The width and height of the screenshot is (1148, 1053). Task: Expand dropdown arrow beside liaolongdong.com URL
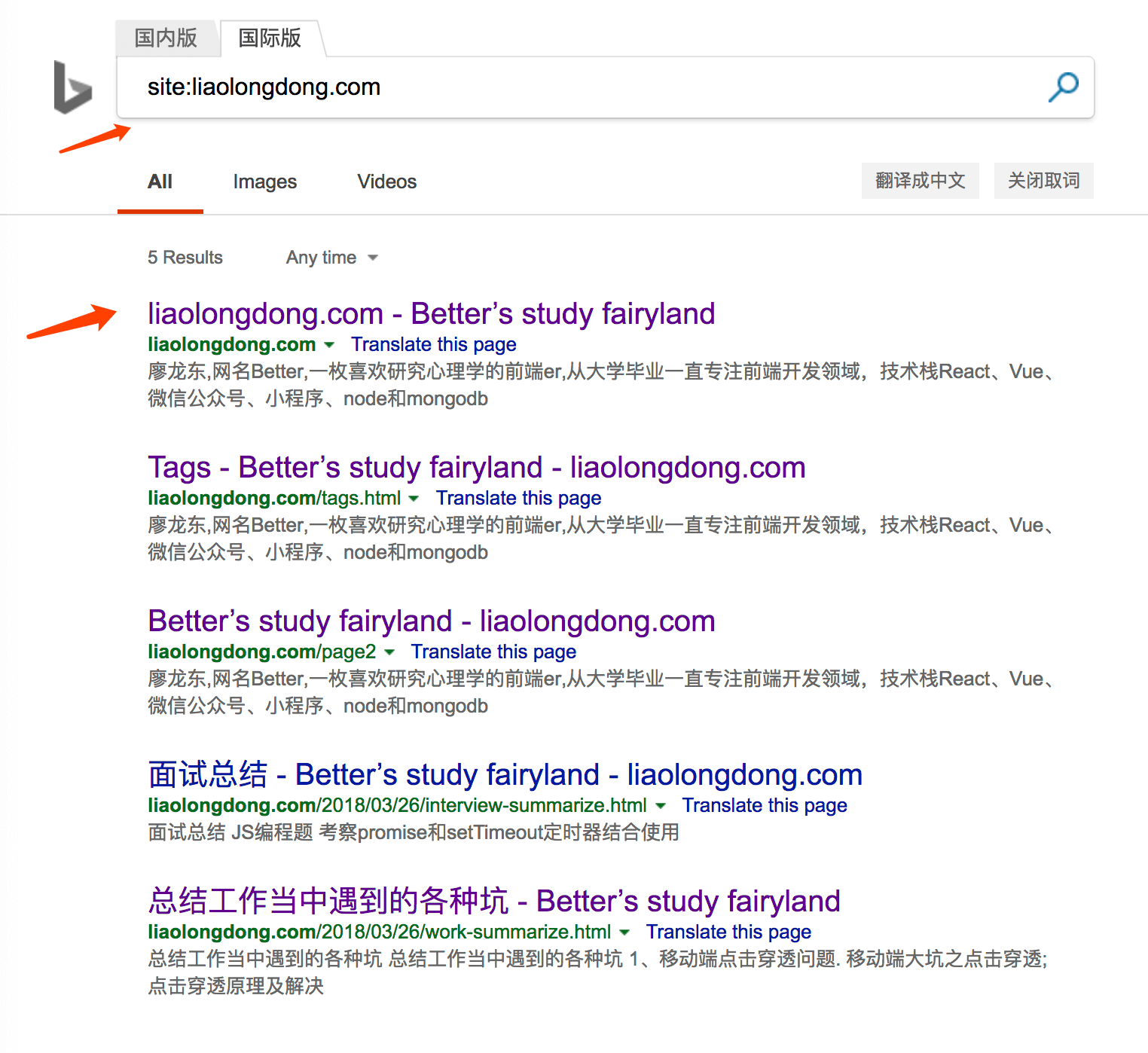(x=329, y=345)
